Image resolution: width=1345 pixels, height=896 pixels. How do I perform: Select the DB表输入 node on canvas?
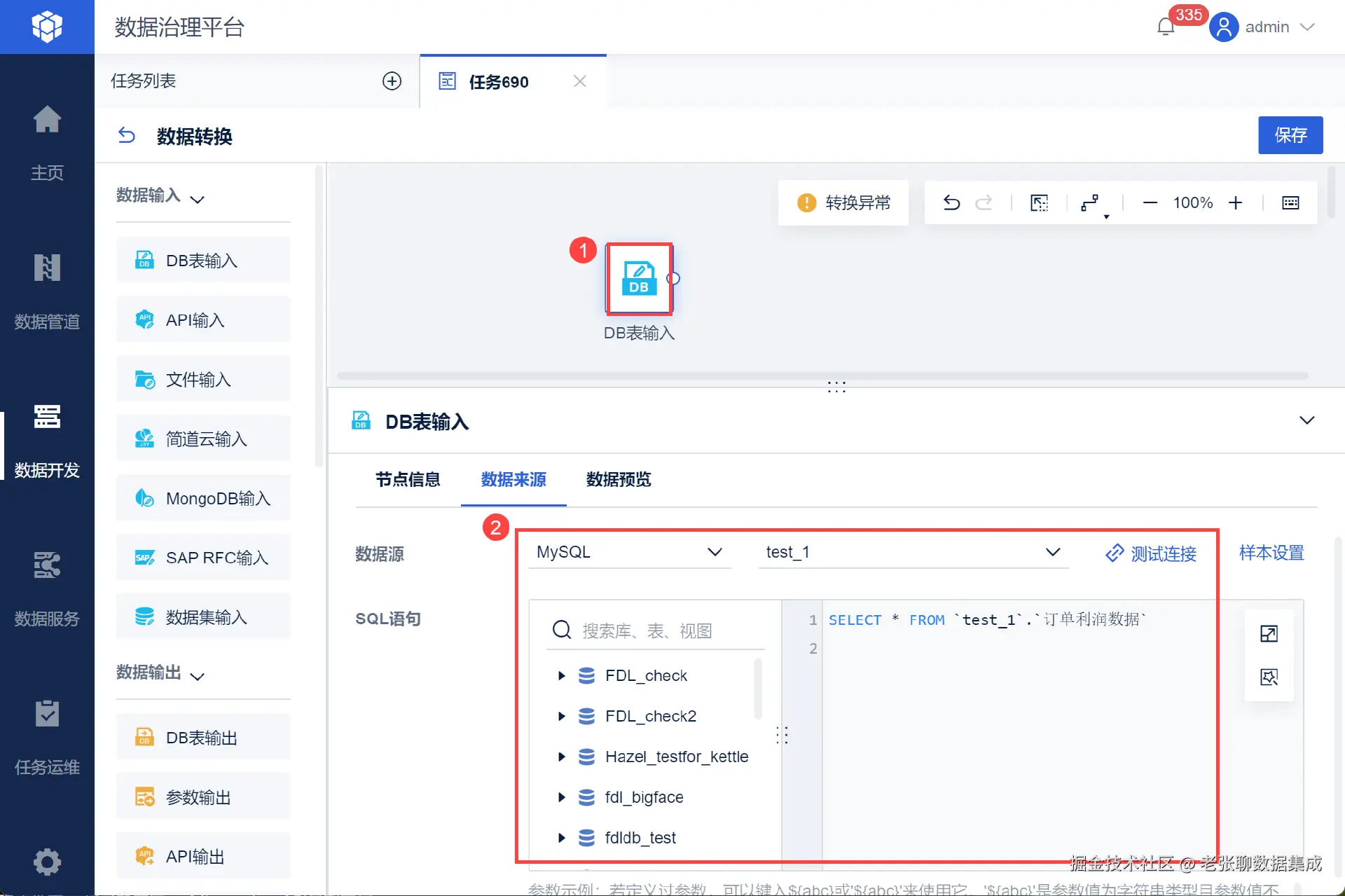[639, 279]
